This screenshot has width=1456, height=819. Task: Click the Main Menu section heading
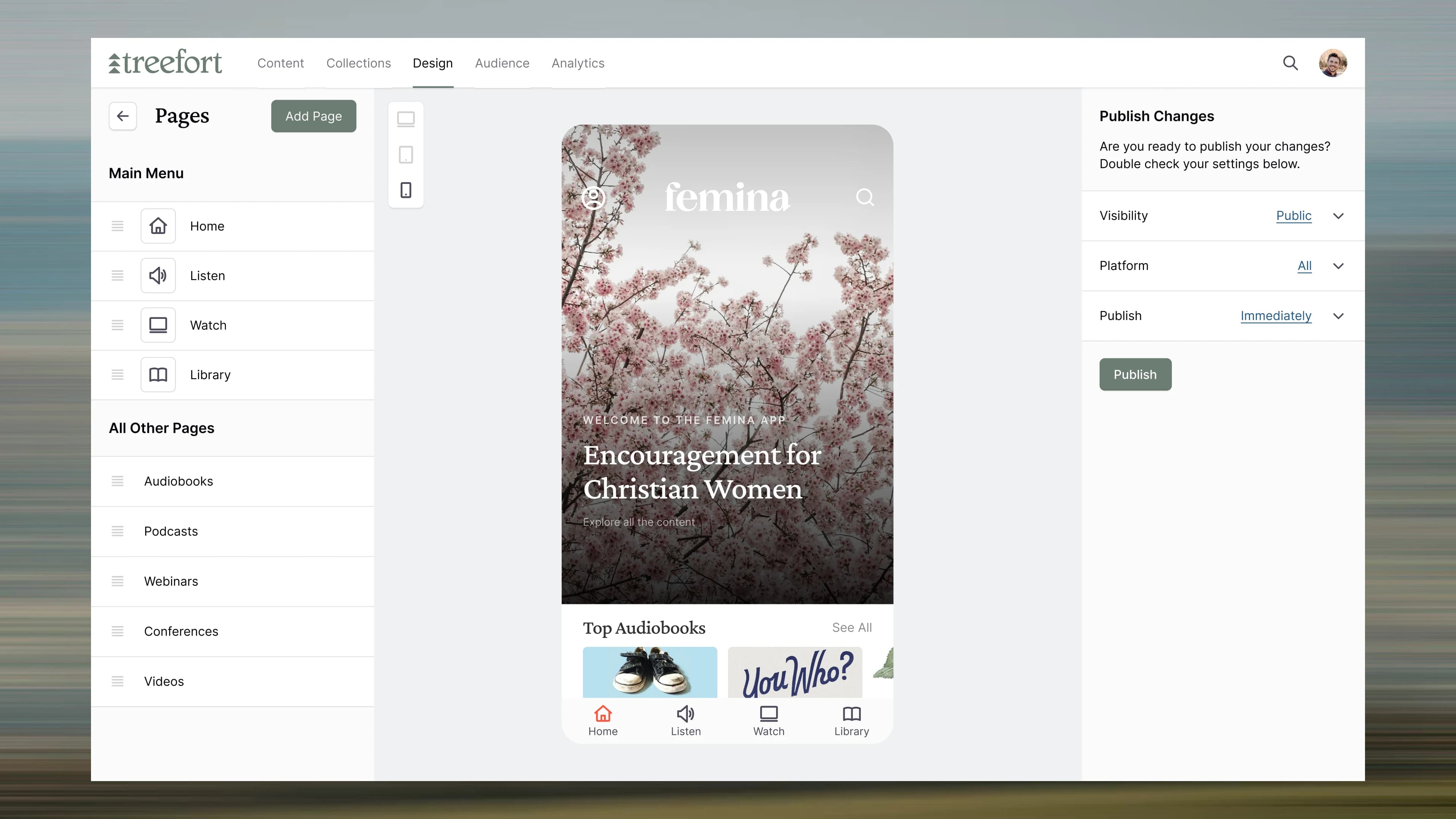(x=146, y=174)
